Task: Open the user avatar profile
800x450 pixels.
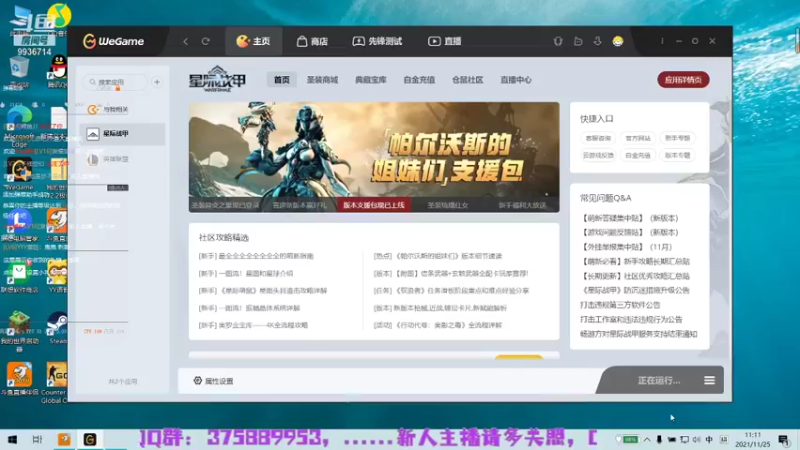Action: click(618, 41)
